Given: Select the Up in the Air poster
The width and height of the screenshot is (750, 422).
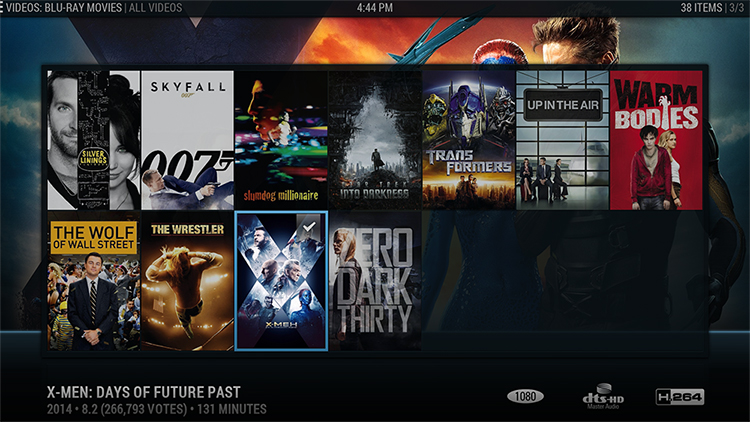Looking at the screenshot, I should [562, 140].
